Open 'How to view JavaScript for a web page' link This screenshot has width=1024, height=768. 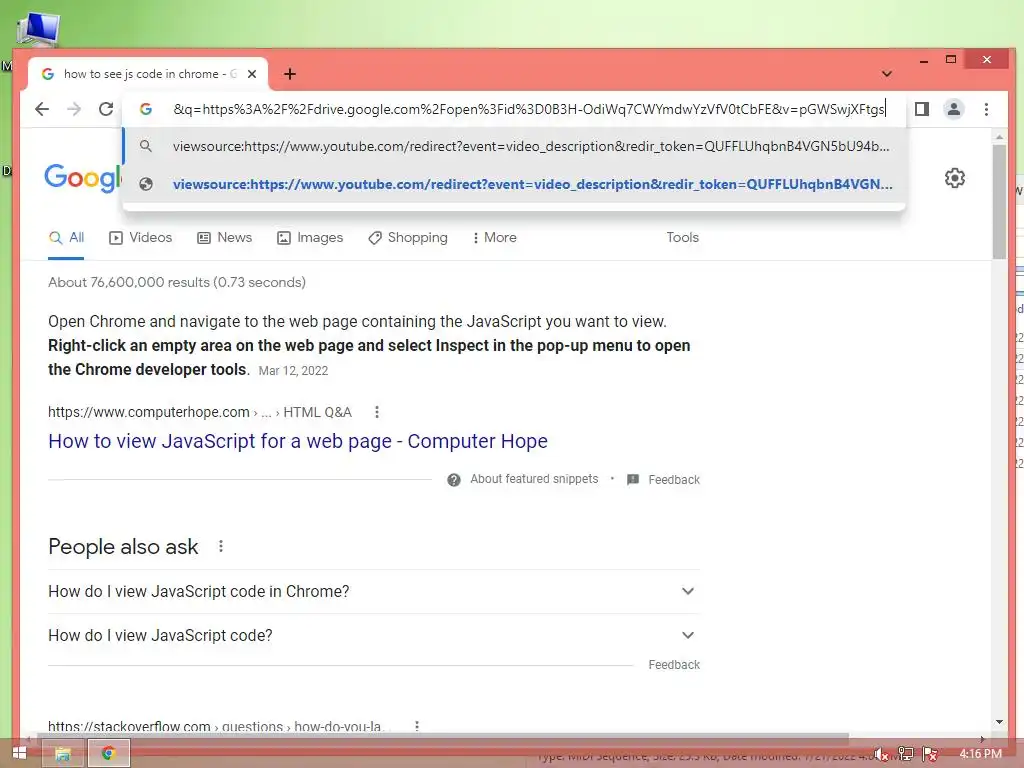point(298,441)
